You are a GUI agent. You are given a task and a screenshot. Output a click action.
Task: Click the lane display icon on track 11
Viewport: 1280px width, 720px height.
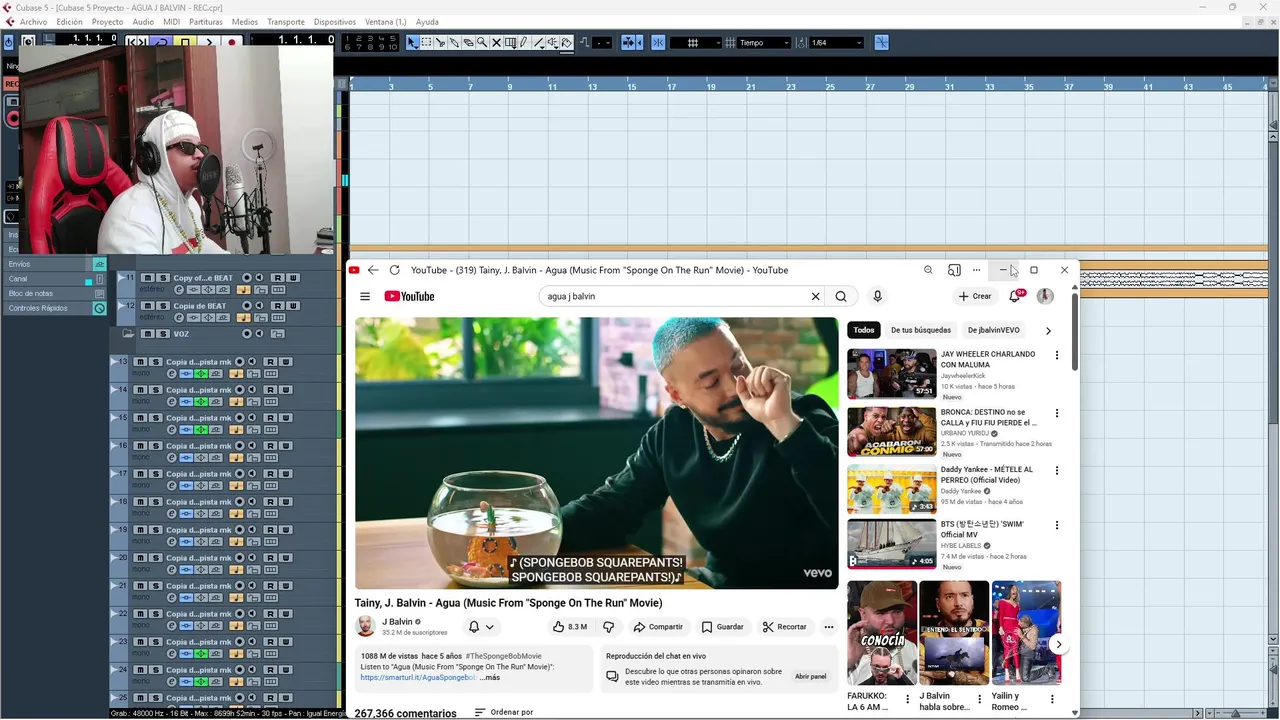(x=278, y=290)
